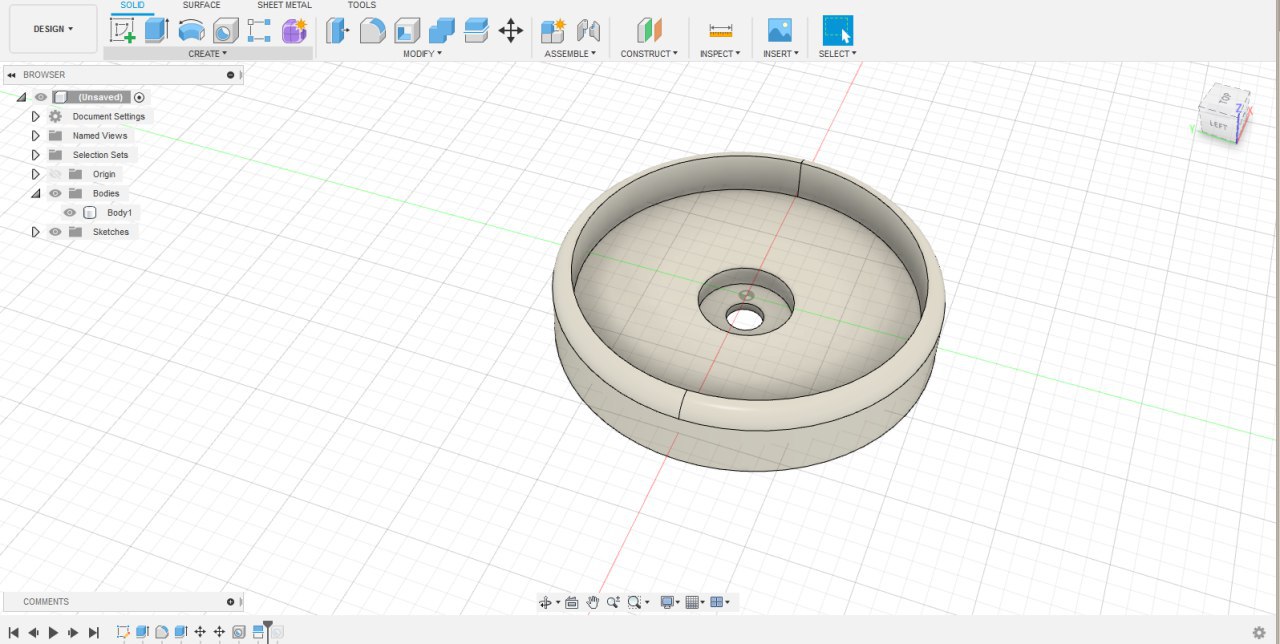Open the Measure tool under Inspect
1280x644 pixels.
(x=720, y=30)
